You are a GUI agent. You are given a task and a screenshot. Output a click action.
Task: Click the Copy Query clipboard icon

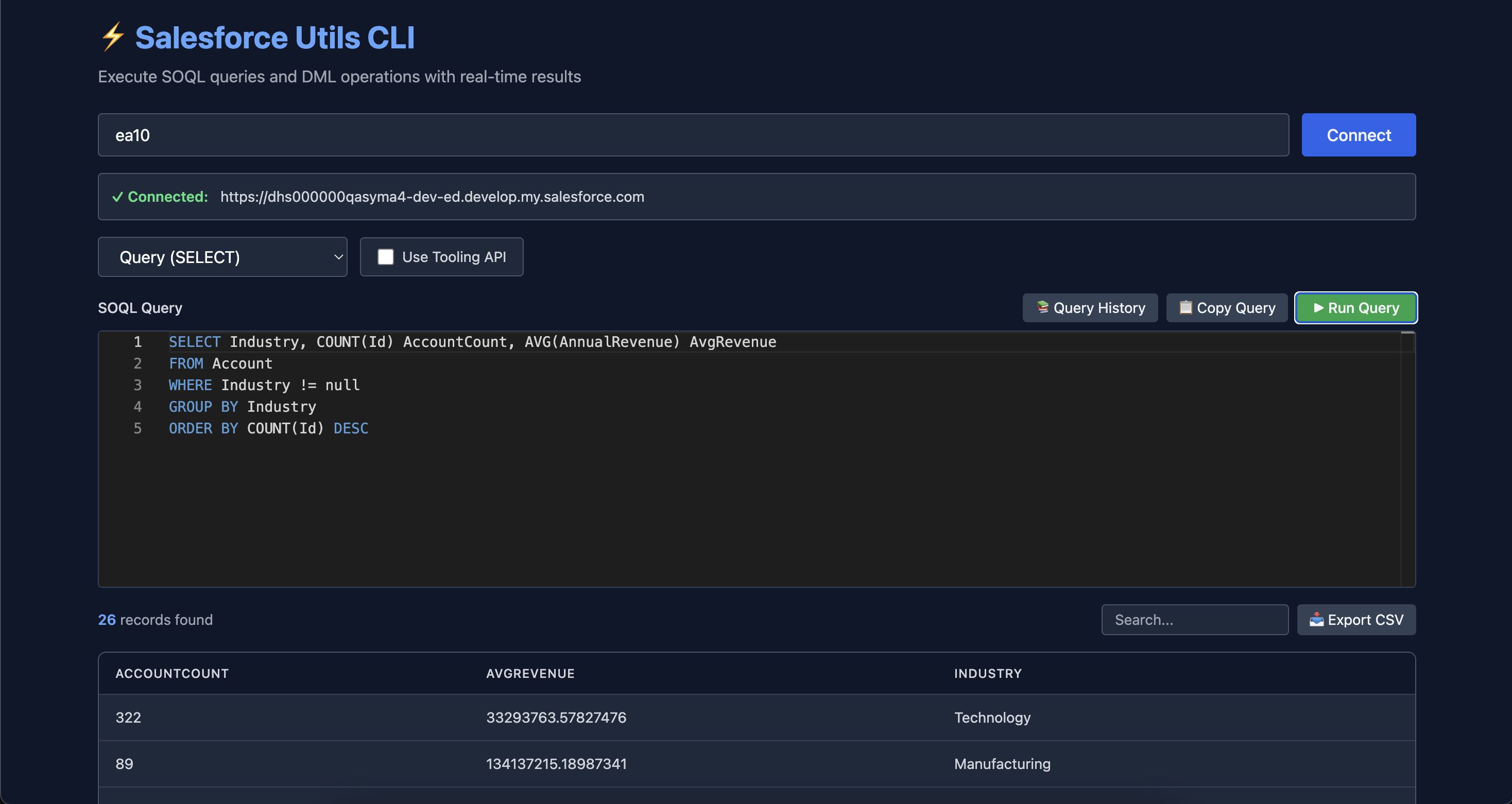click(1185, 307)
